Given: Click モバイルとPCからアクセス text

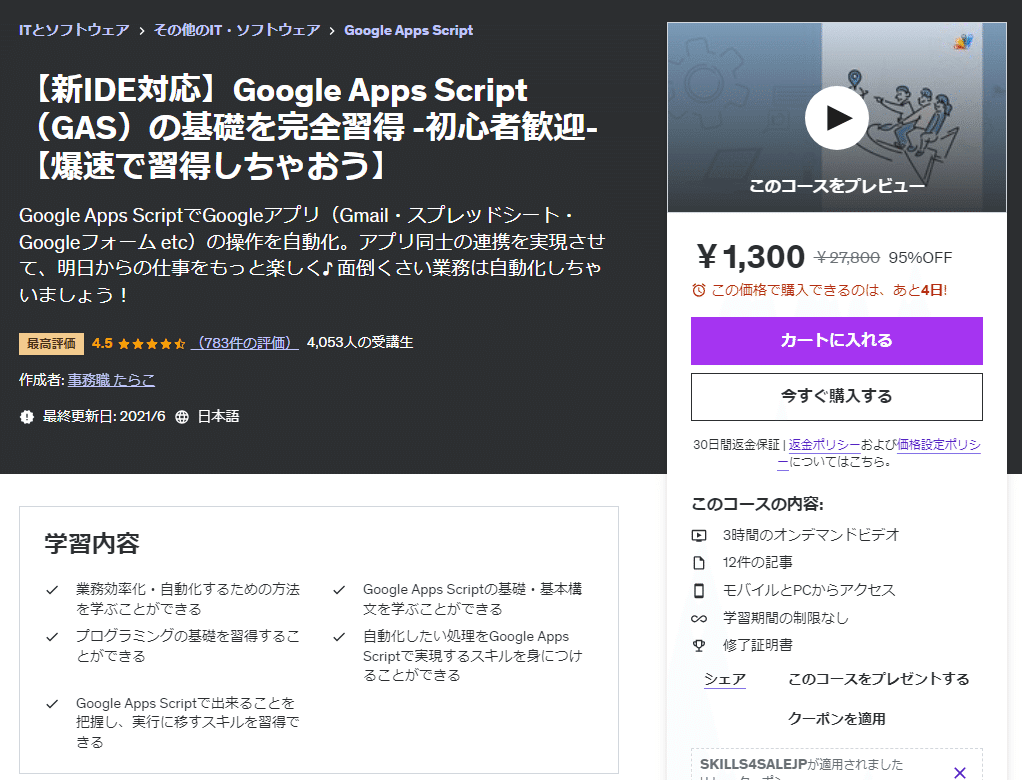Looking at the screenshot, I should [809, 590].
